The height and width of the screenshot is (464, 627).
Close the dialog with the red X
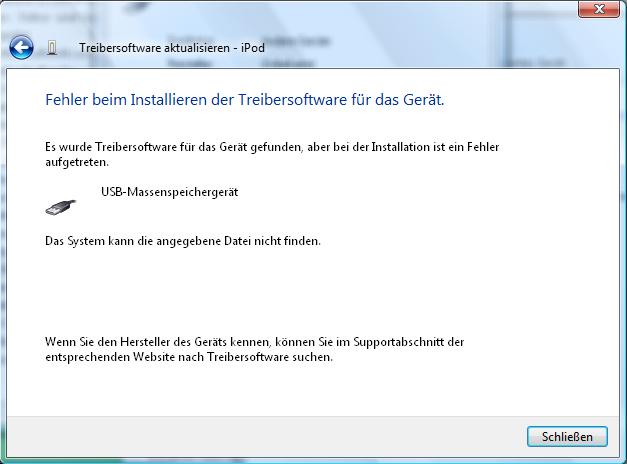point(599,9)
